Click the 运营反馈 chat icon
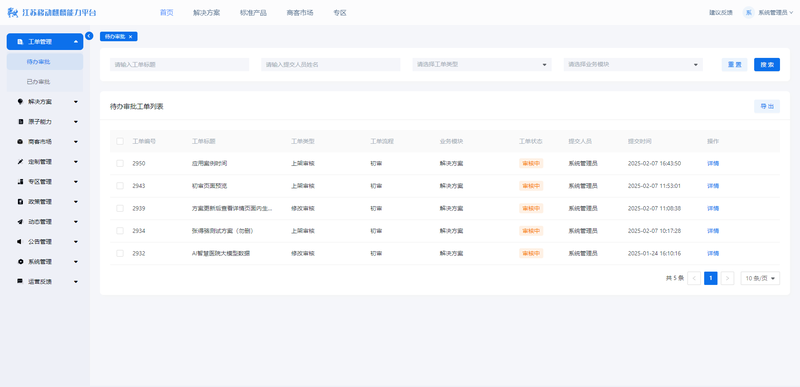800x387 pixels. pyautogui.click(x=20, y=281)
